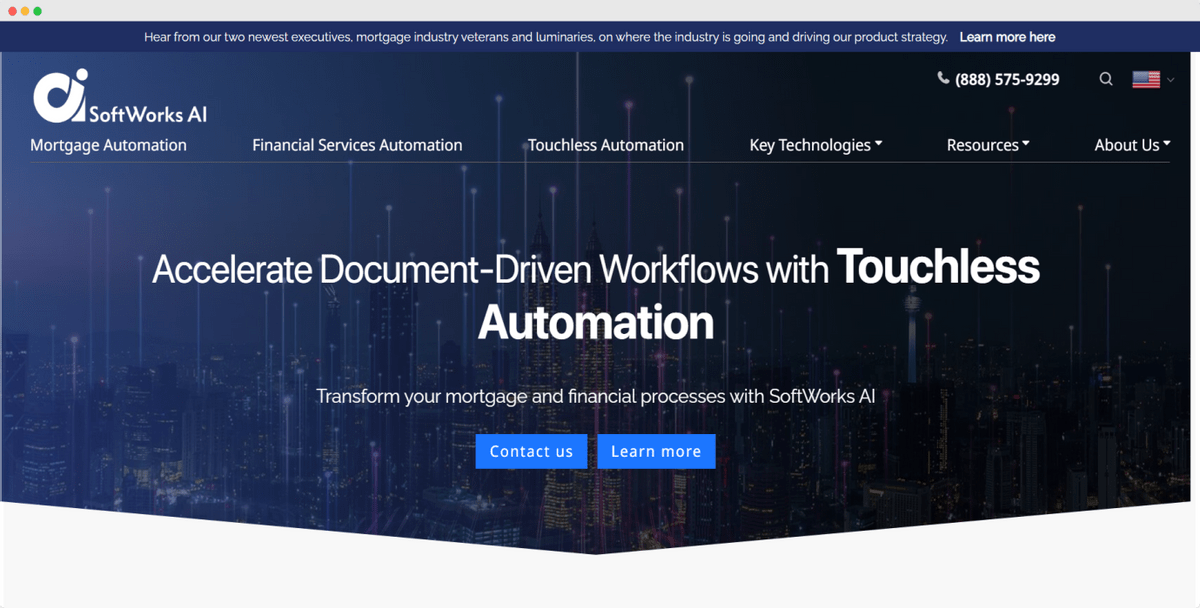Click the Learn more button
This screenshot has height=608, width=1200.
point(656,451)
